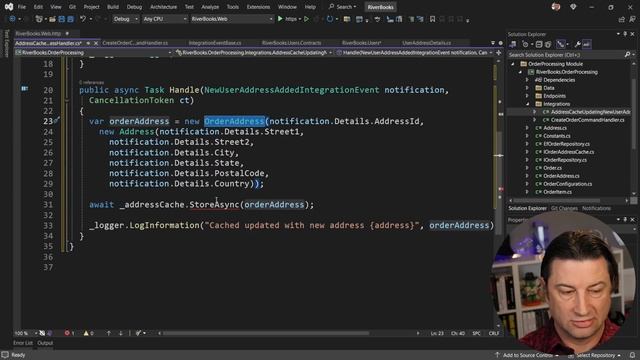The height and width of the screenshot is (360, 640).
Task: Open the File menu
Action: [x=22, y=7]
